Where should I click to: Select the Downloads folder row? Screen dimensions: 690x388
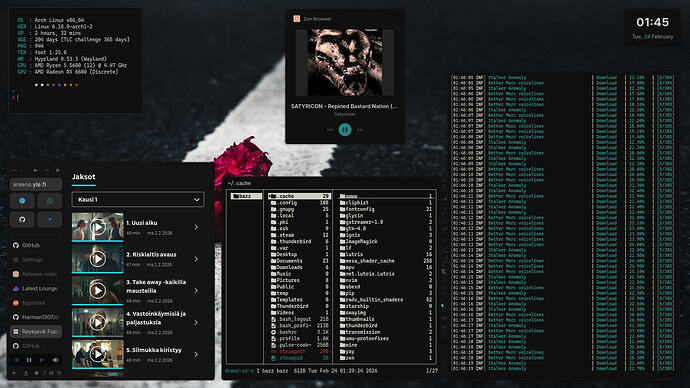(299, 267)
